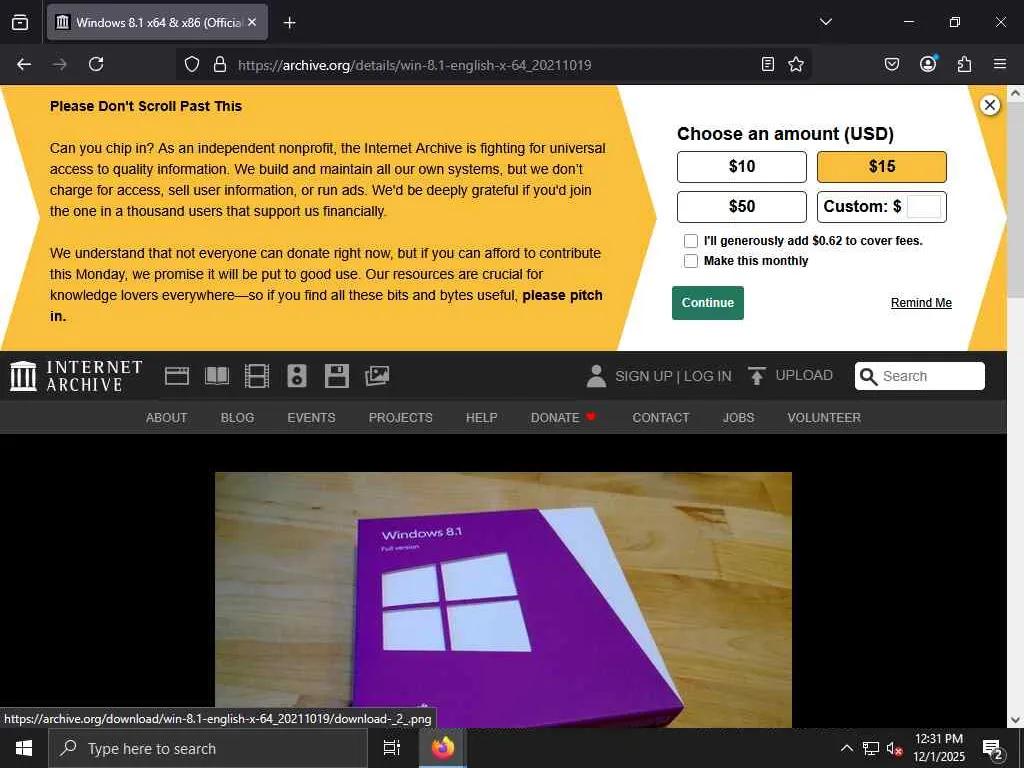
Task: Open Windows Task View
Action: coord(391,748)
